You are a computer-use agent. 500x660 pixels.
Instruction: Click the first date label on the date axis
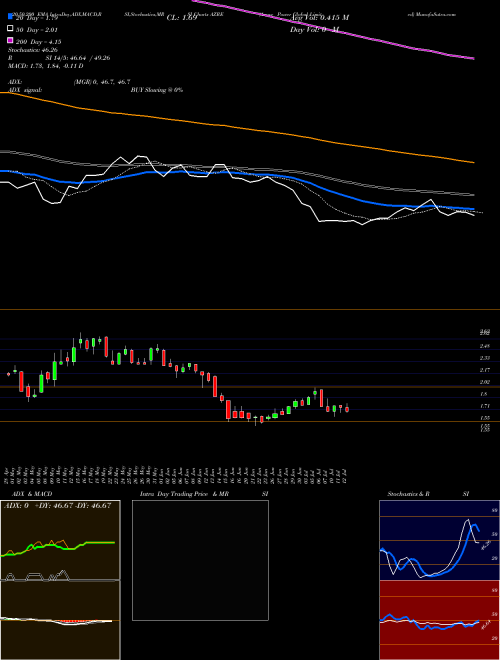click(8, 474)
